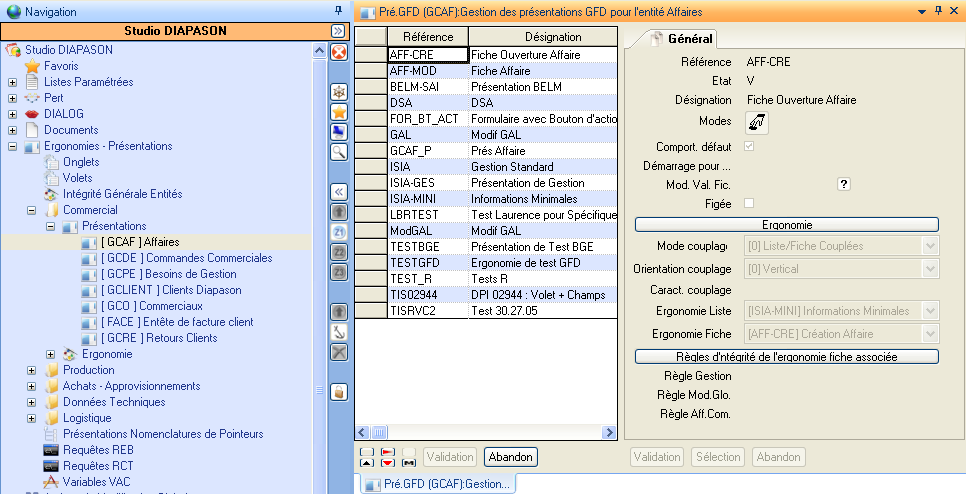
Task: Open the Ergonomie Fiche dropdown
Action: click(930, 334)
